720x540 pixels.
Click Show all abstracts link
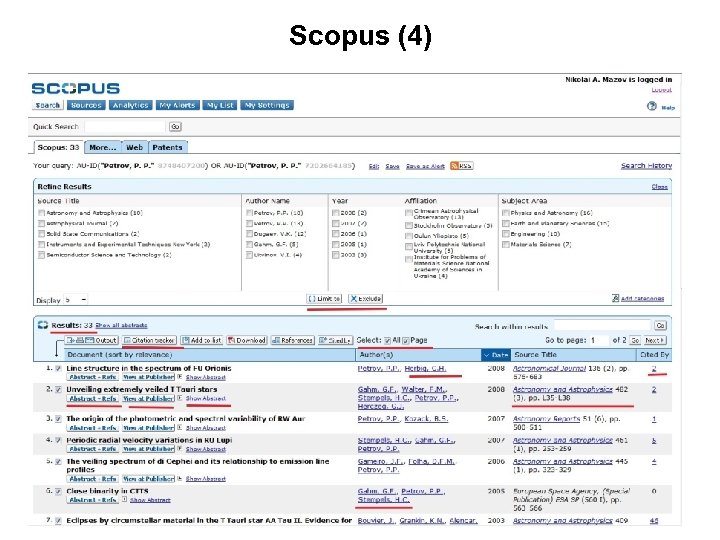pos(121,325)
